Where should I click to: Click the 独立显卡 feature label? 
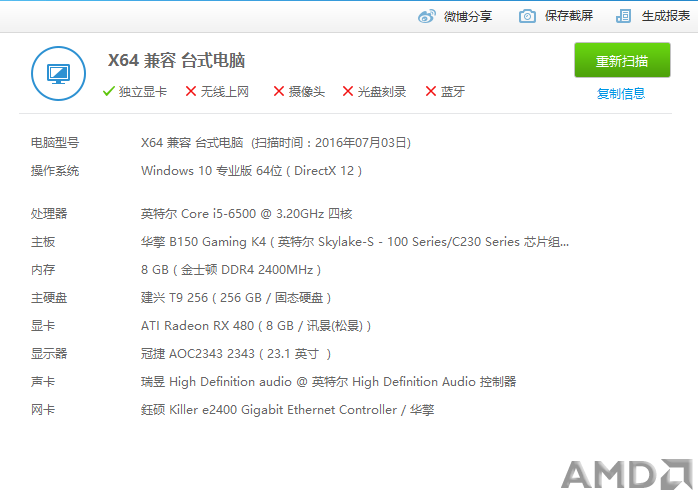(142, 91)
